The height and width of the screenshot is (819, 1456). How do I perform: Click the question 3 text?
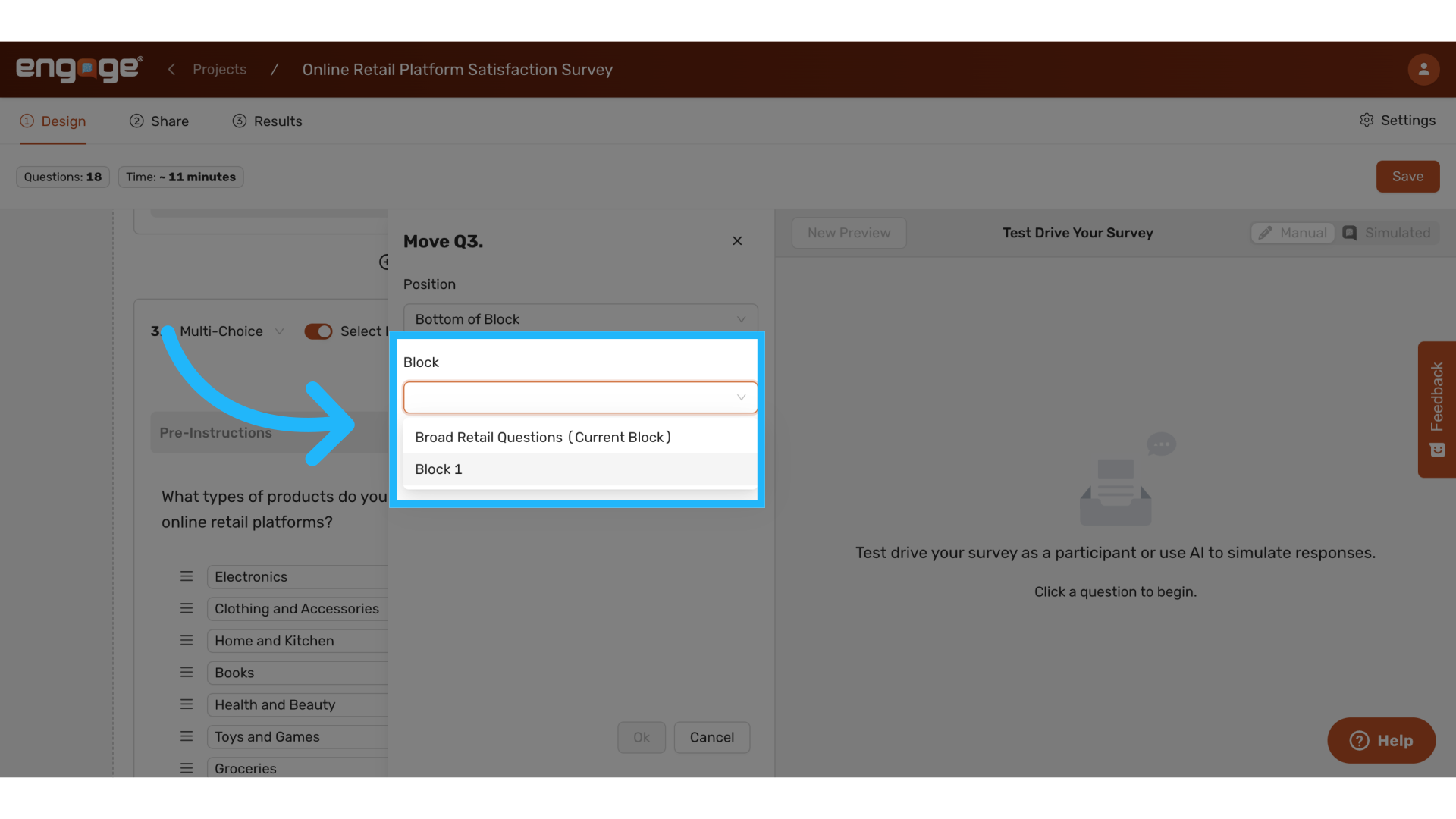[x=275, y=510]
